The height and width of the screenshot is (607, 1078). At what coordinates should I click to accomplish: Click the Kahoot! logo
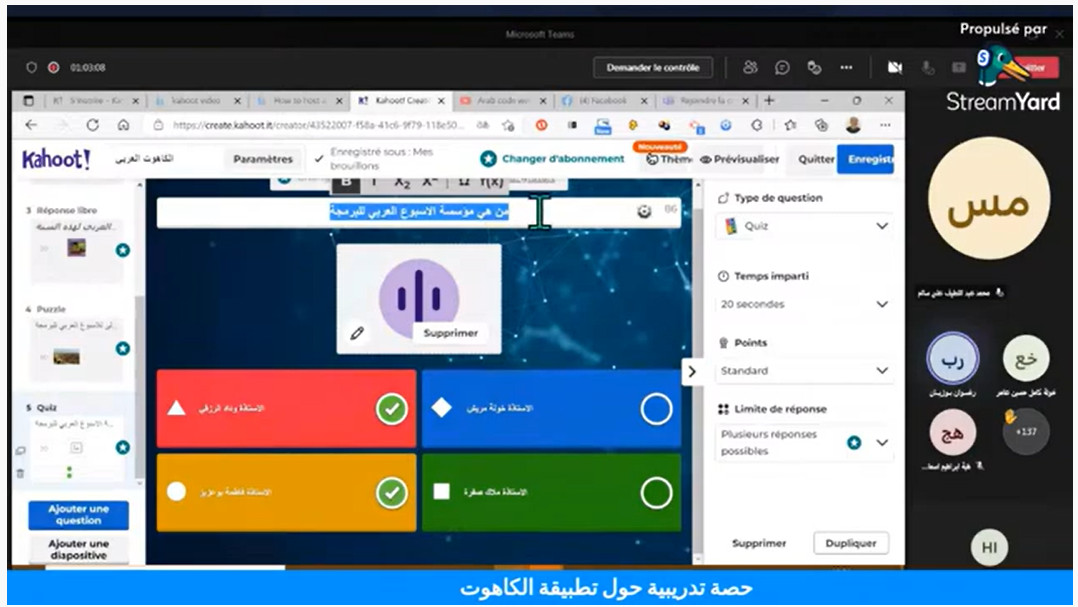[56, 159]
